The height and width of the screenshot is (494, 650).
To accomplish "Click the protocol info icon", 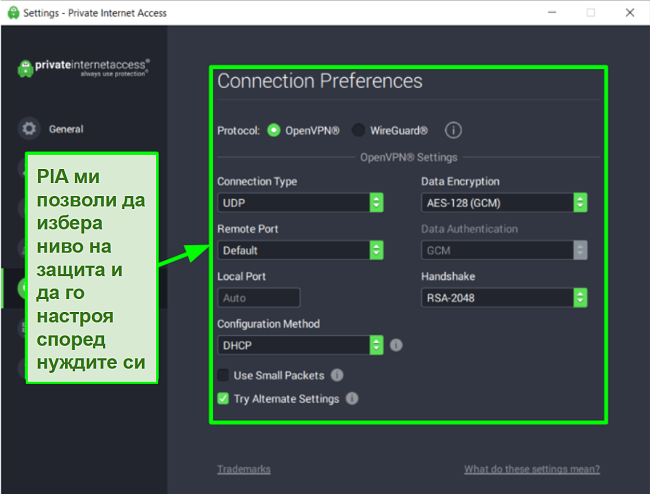I will tap(453, 130).
